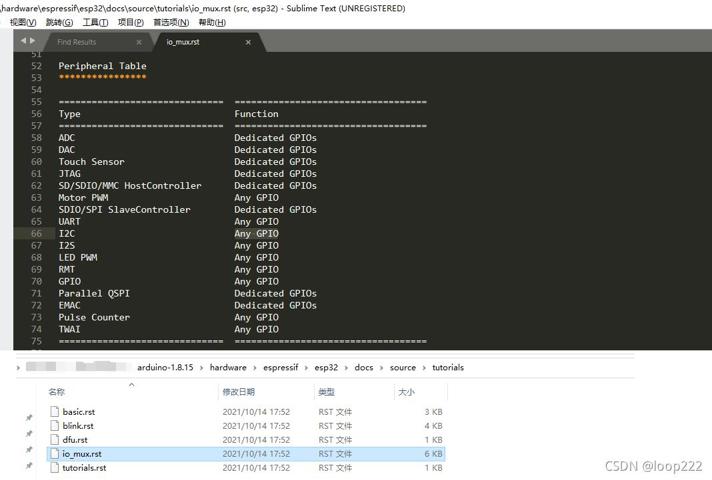712x480 pixels.
Task: Open the 项目(P) menu
Action: 131,22
